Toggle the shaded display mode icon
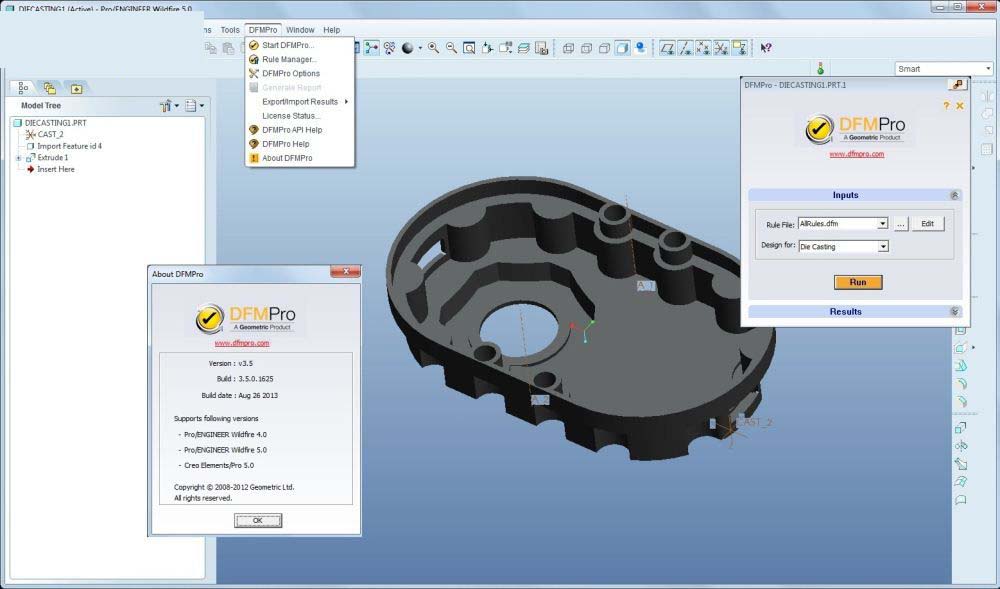 pyautogui.click(x=622, y=47)
